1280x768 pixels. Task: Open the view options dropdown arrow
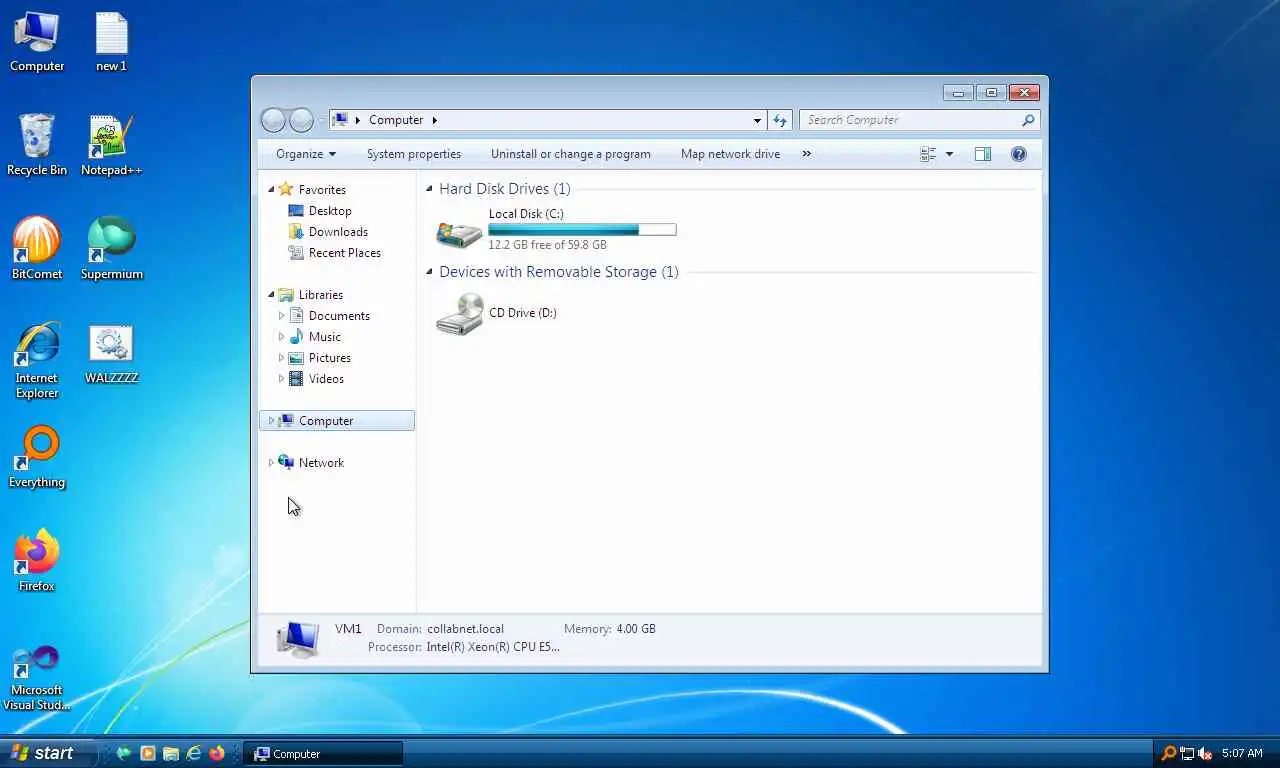pyautogui.click(x=949, y=154)
